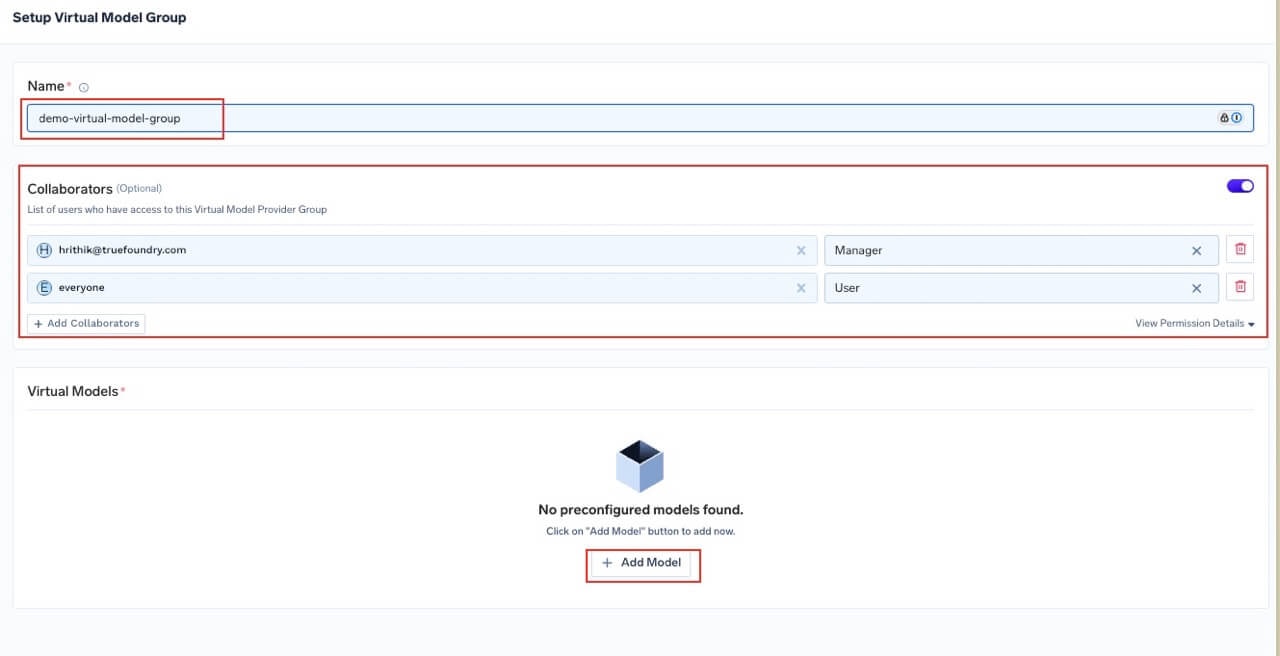Clear the User role using its X icon
This screenshot has height=656, width=1280.
[x=1196, y=287]
